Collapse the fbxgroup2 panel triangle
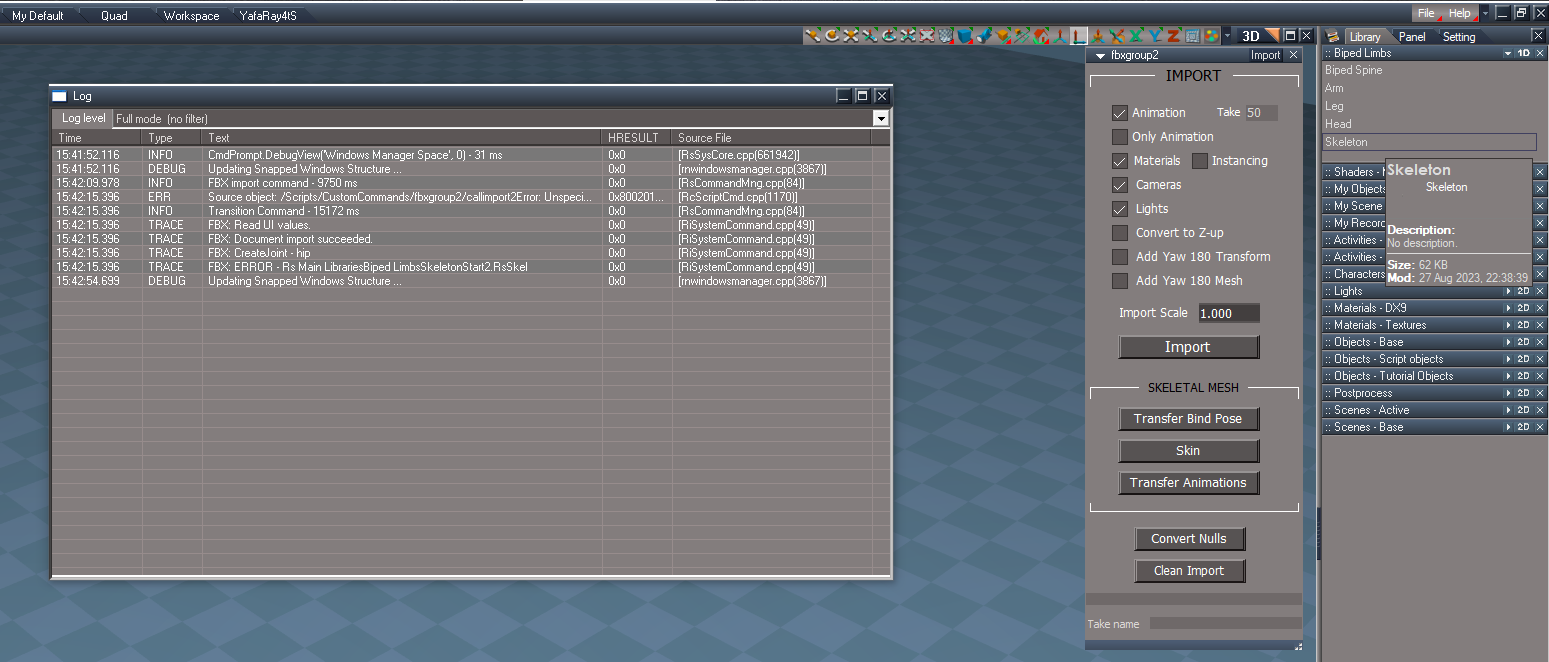1549x662 pixels. 1100,55
